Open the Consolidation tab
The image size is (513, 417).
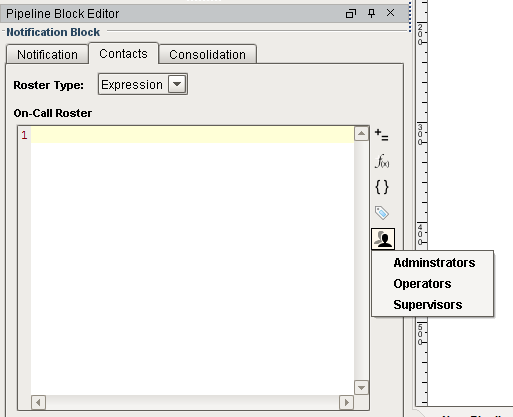point(207,54)
